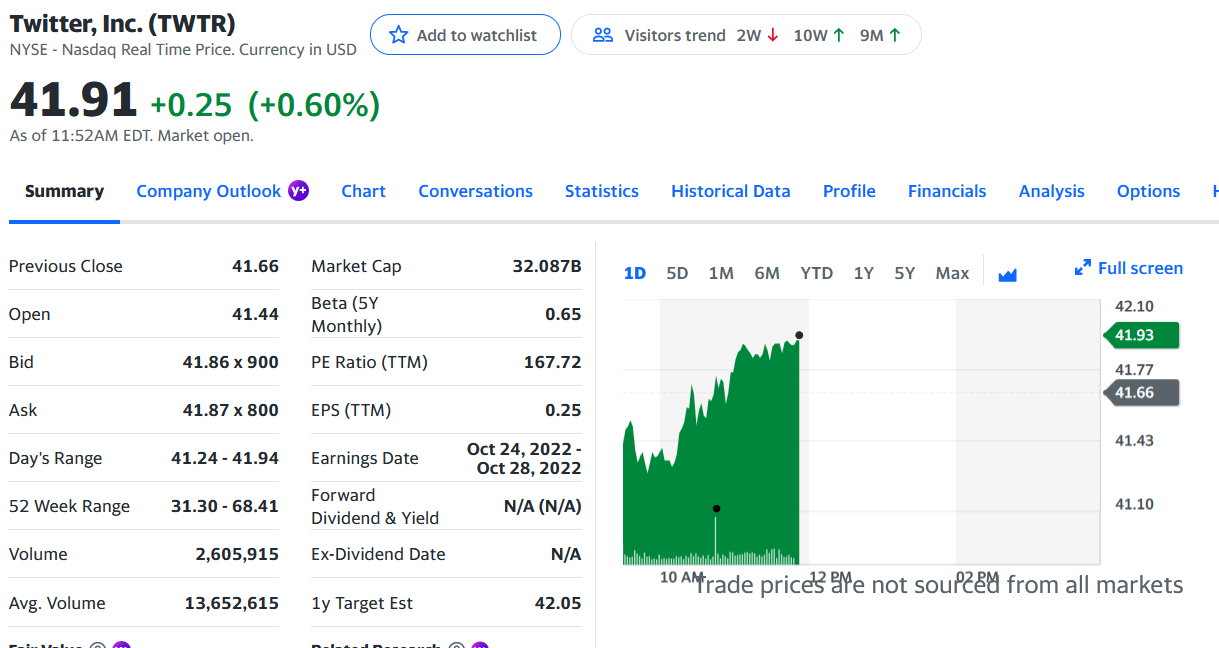
Task: Click the black dot on the chart peak
Action: 799,335
